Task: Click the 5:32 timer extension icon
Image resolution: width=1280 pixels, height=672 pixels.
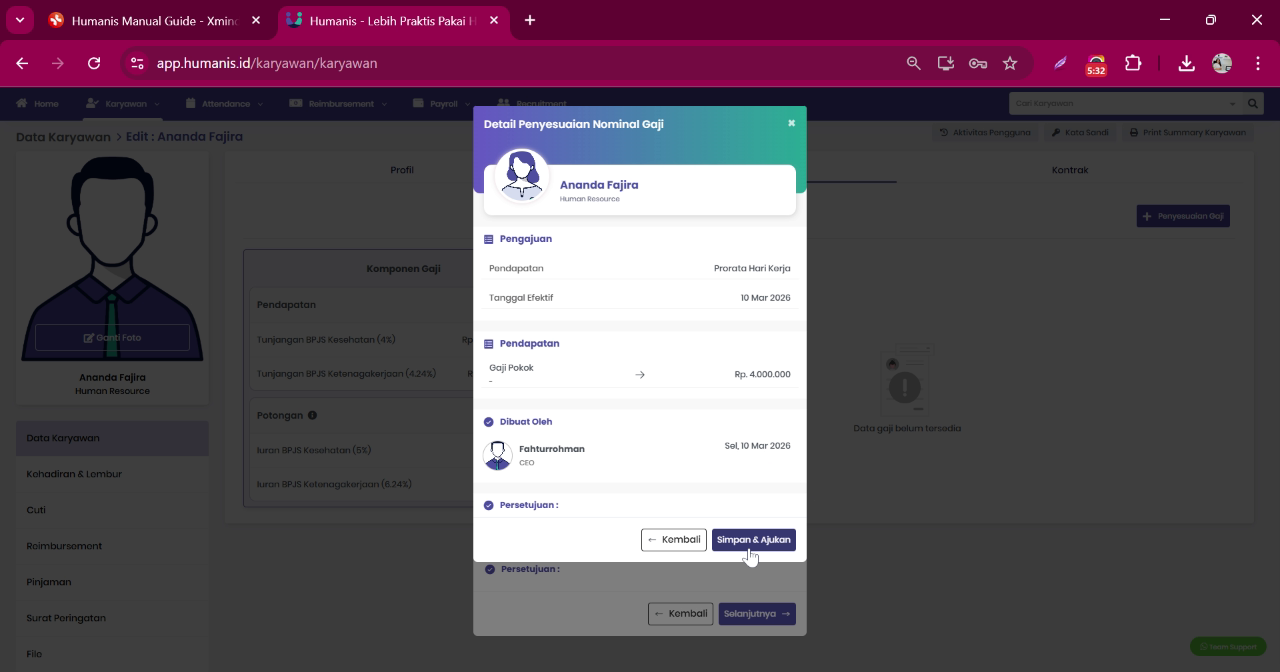Action: [x=1096, y=64]
